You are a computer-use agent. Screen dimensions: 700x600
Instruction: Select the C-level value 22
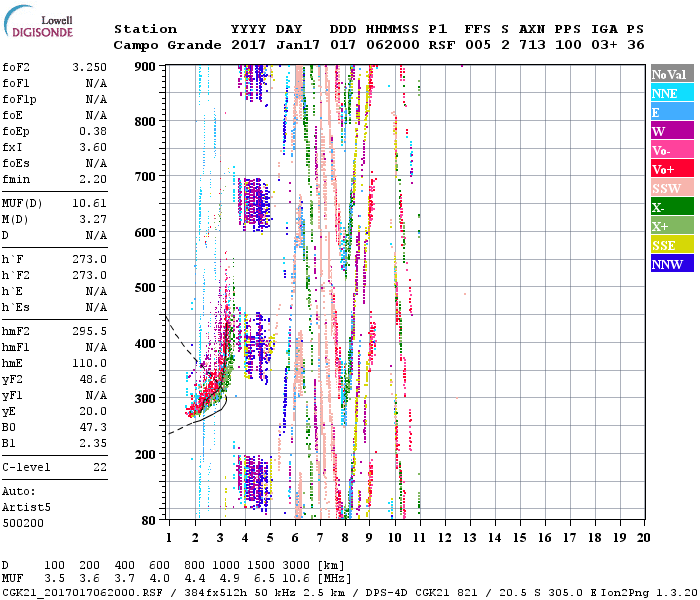(x=99, y=467)
